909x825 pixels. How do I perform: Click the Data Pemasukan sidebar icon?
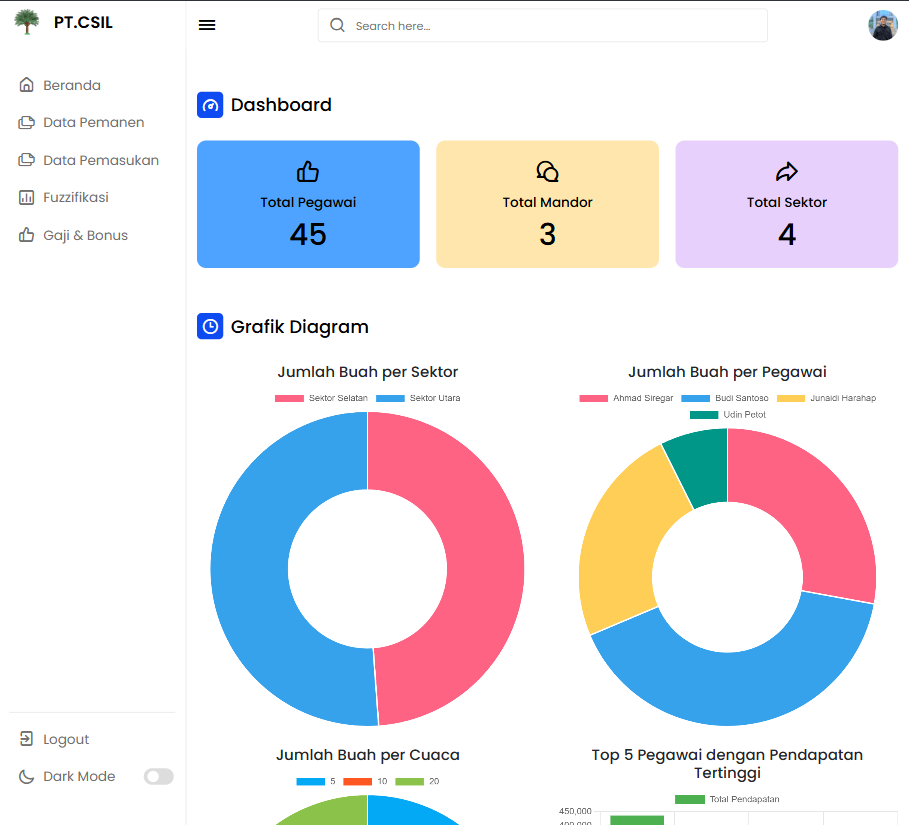(x=26, y=160)
